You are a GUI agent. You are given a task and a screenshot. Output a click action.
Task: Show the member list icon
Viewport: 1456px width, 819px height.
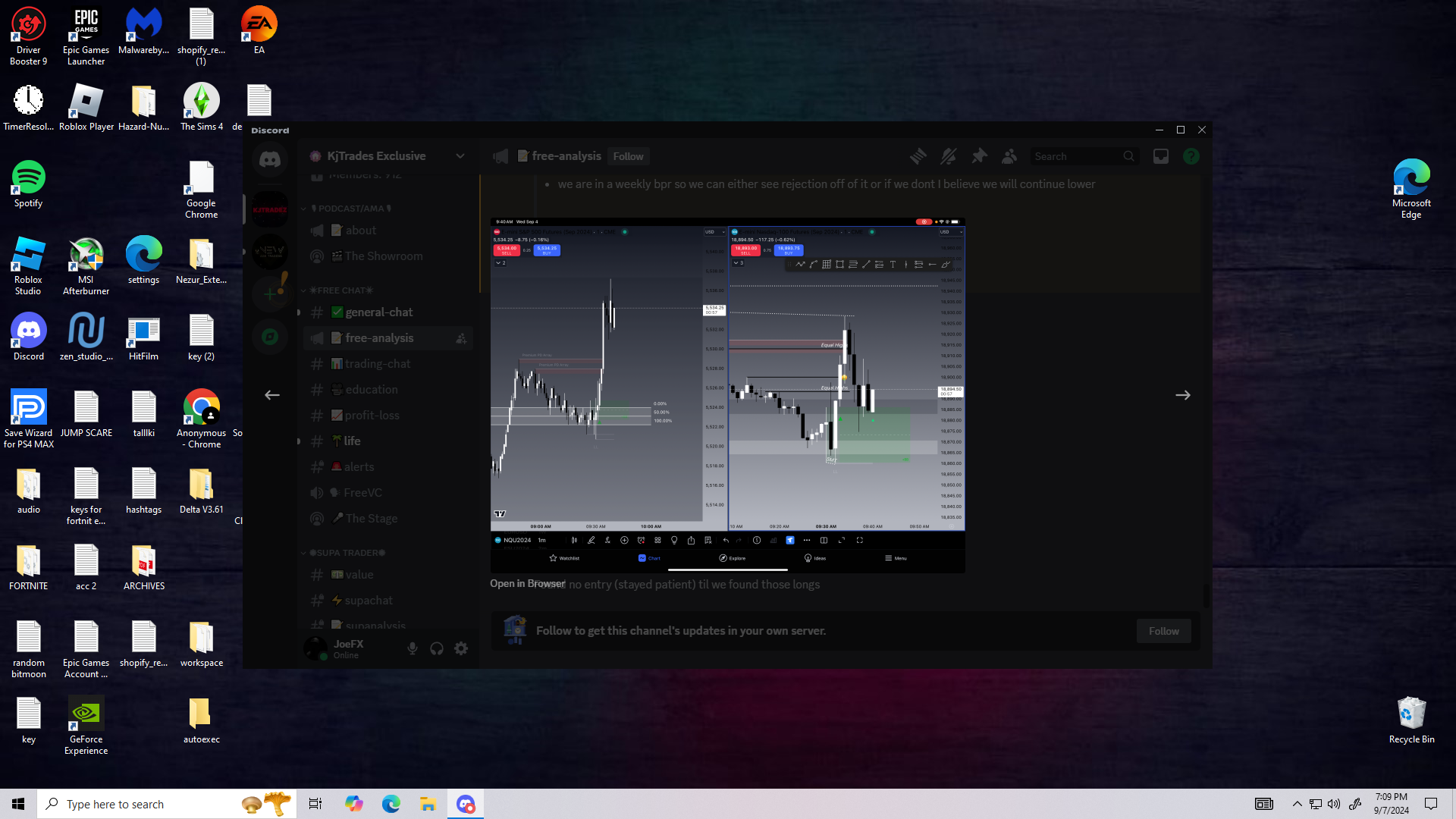(x=1009, y=156)
